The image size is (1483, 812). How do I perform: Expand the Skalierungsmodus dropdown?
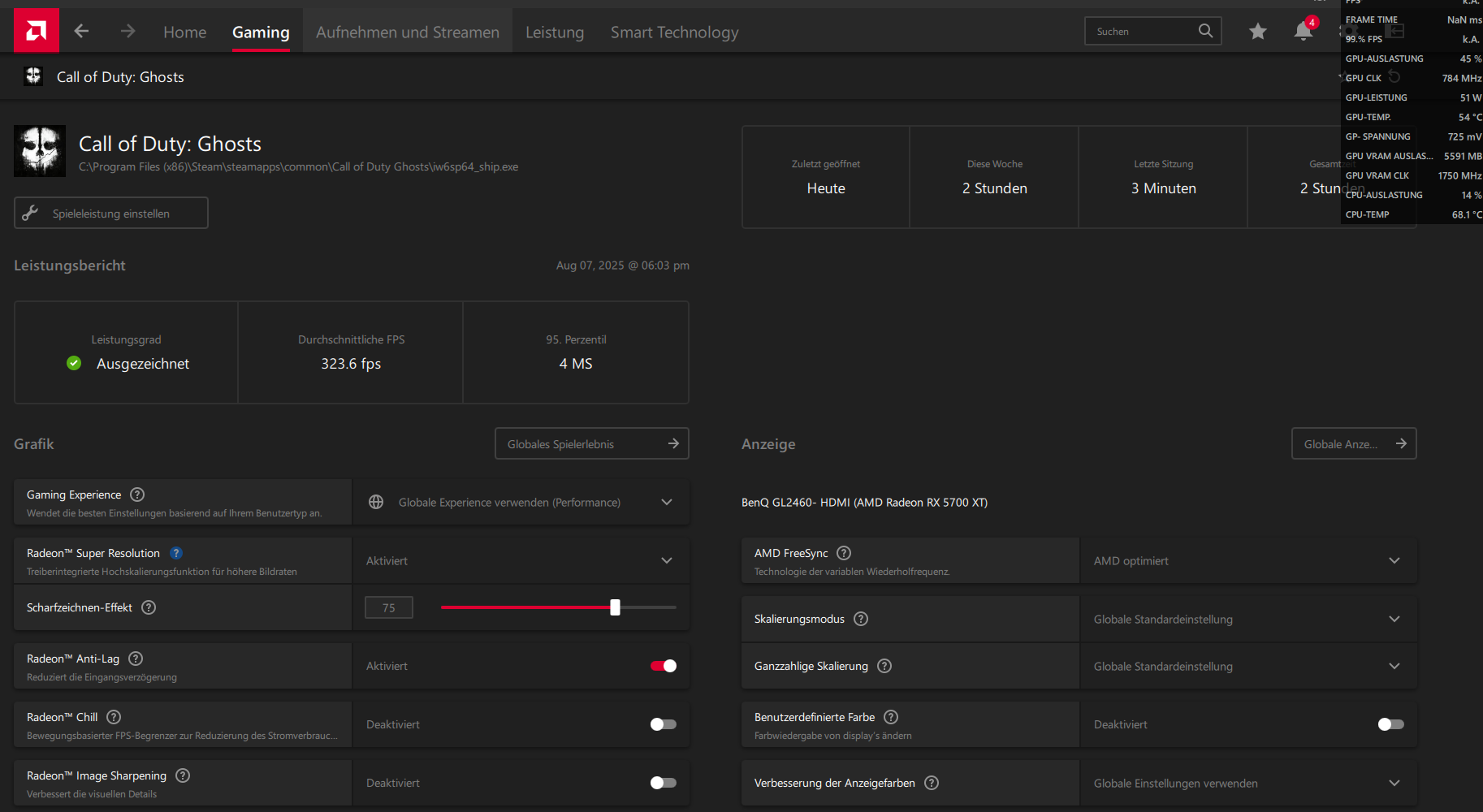point(1248,619)
